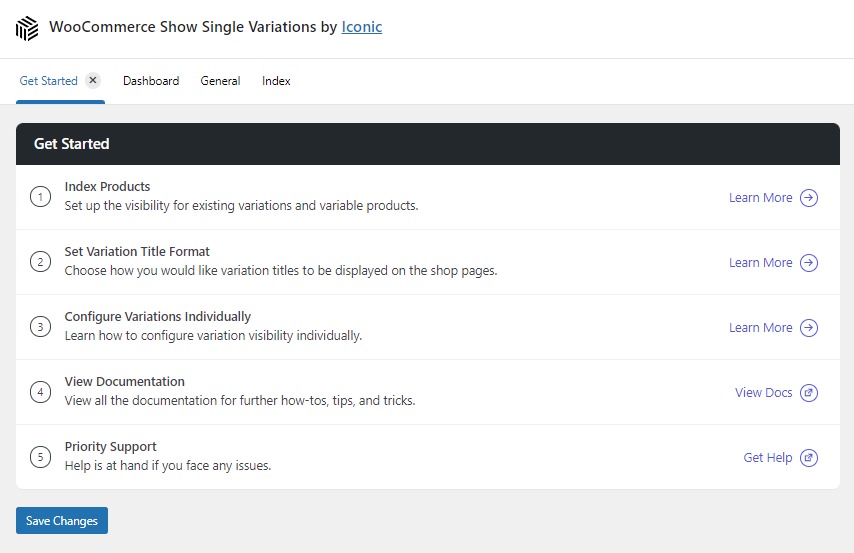
Task: Switch to the Index tab
Action: click(x=276, y=81)
